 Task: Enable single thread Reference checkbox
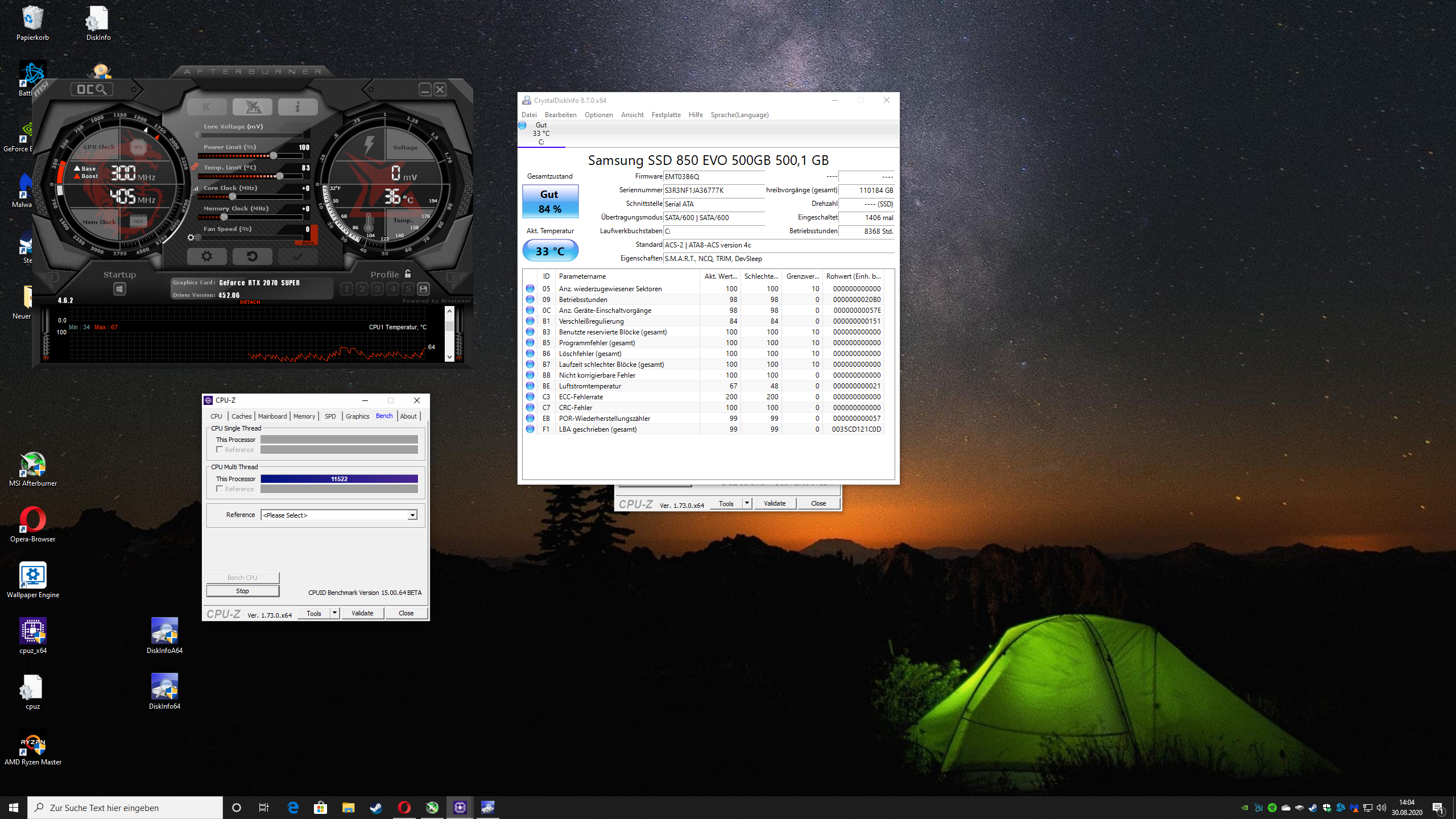220,449
